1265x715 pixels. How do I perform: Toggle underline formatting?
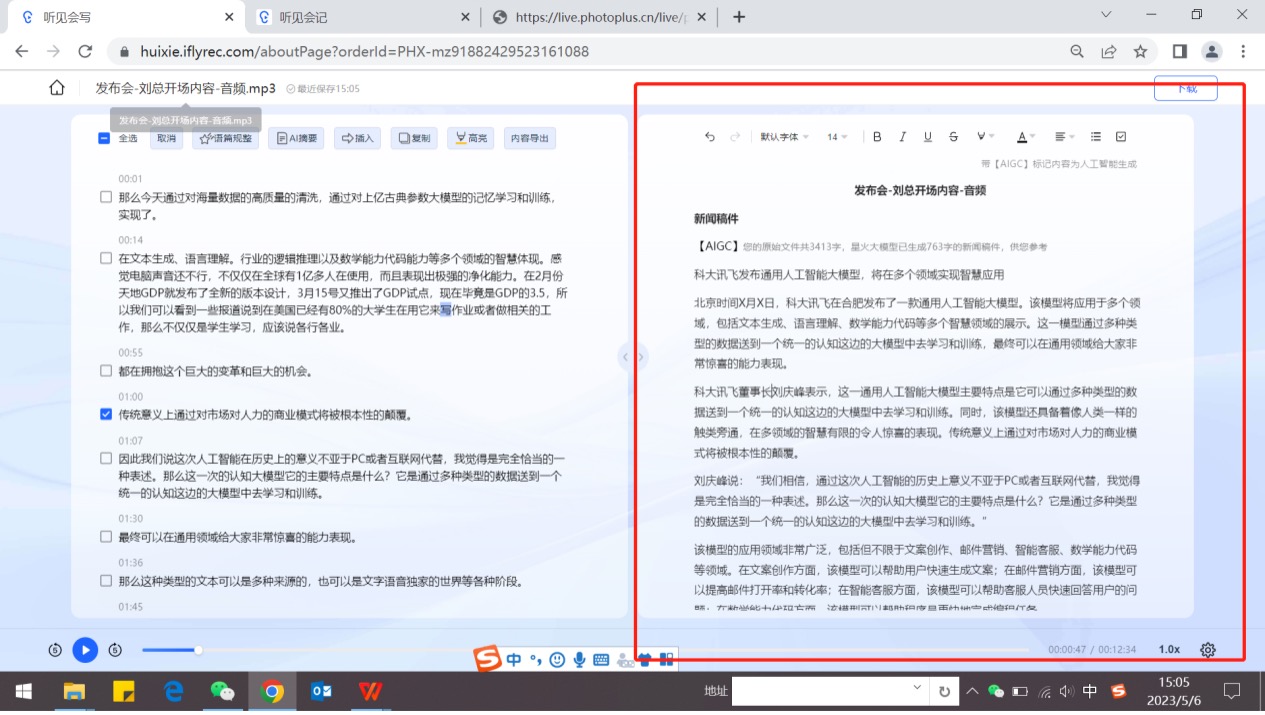click(928, 137)
